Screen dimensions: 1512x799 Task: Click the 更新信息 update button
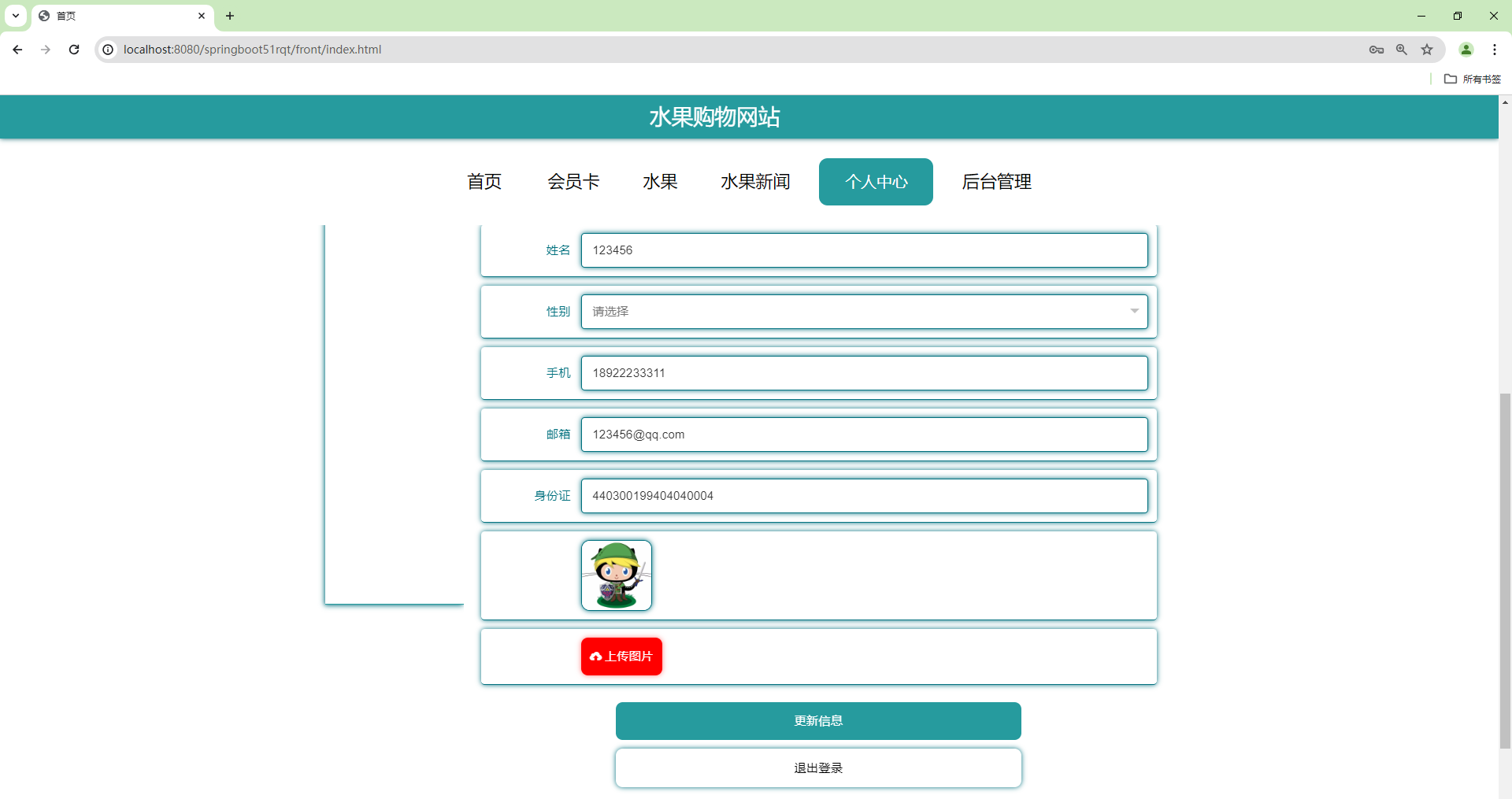pyautogui.click(x=818, y=720)
